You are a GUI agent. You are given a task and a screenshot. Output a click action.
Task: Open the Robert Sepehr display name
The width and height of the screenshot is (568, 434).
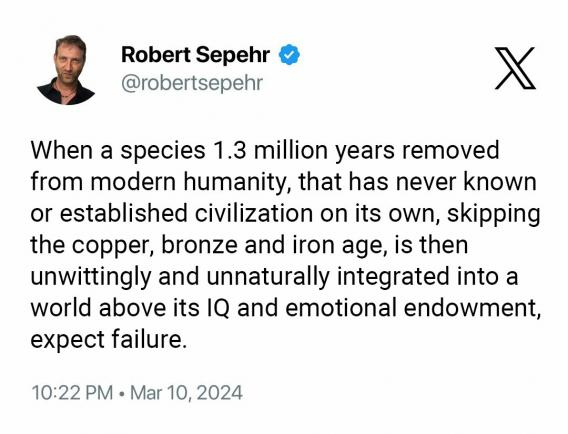click(x=195, y=55)
